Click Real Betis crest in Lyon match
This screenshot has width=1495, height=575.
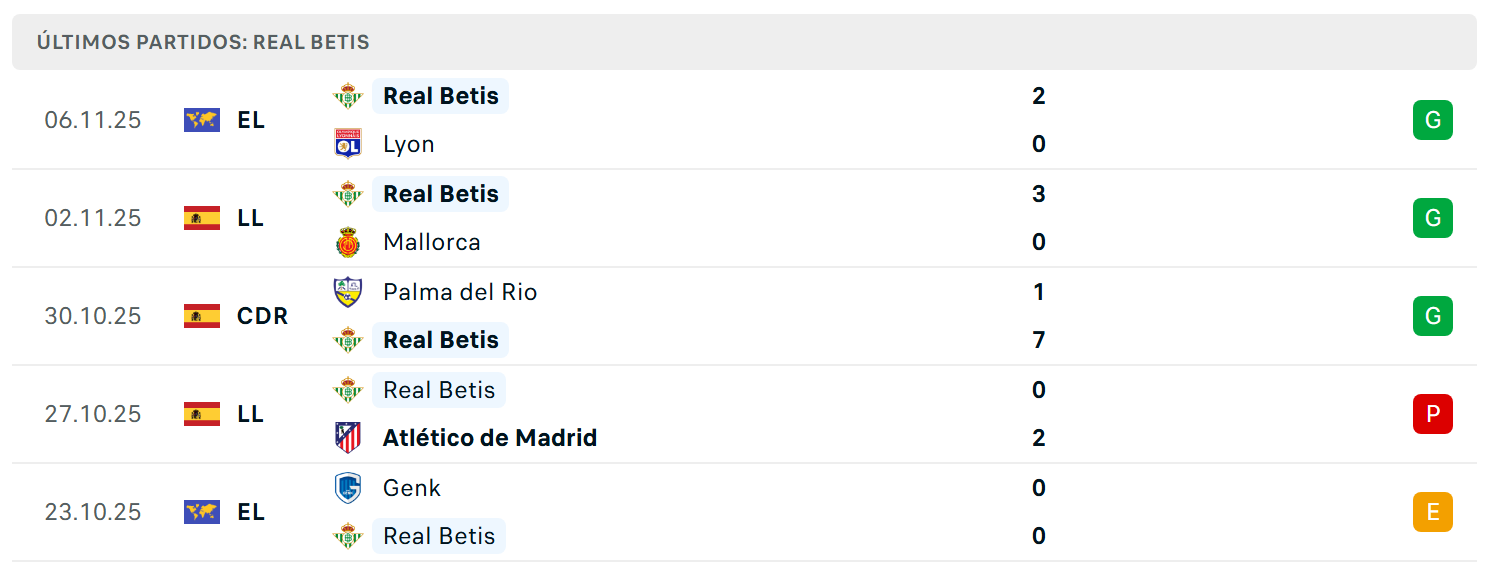pyautogui.click(x=347, y=96)
